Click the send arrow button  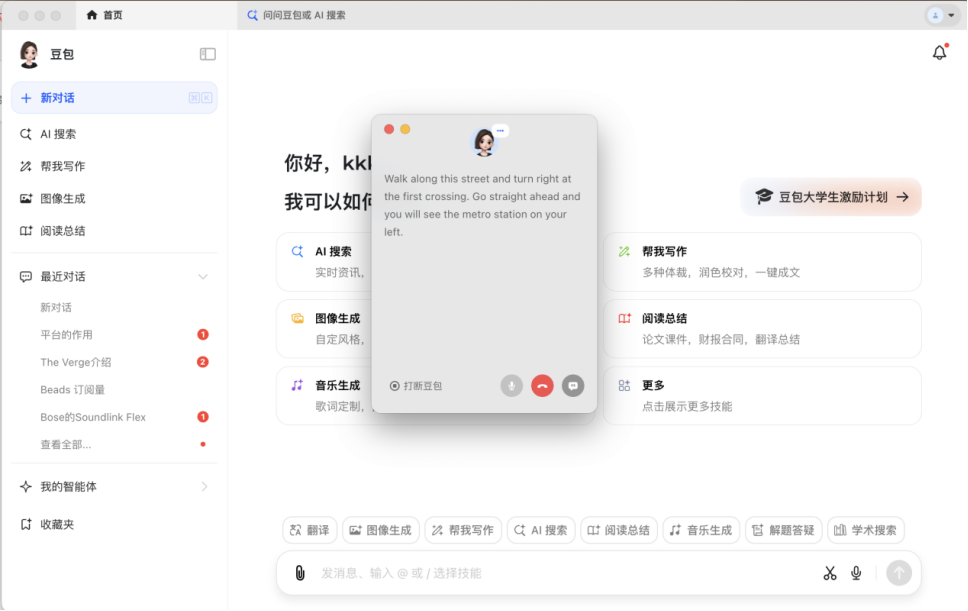tap(899, 573)
